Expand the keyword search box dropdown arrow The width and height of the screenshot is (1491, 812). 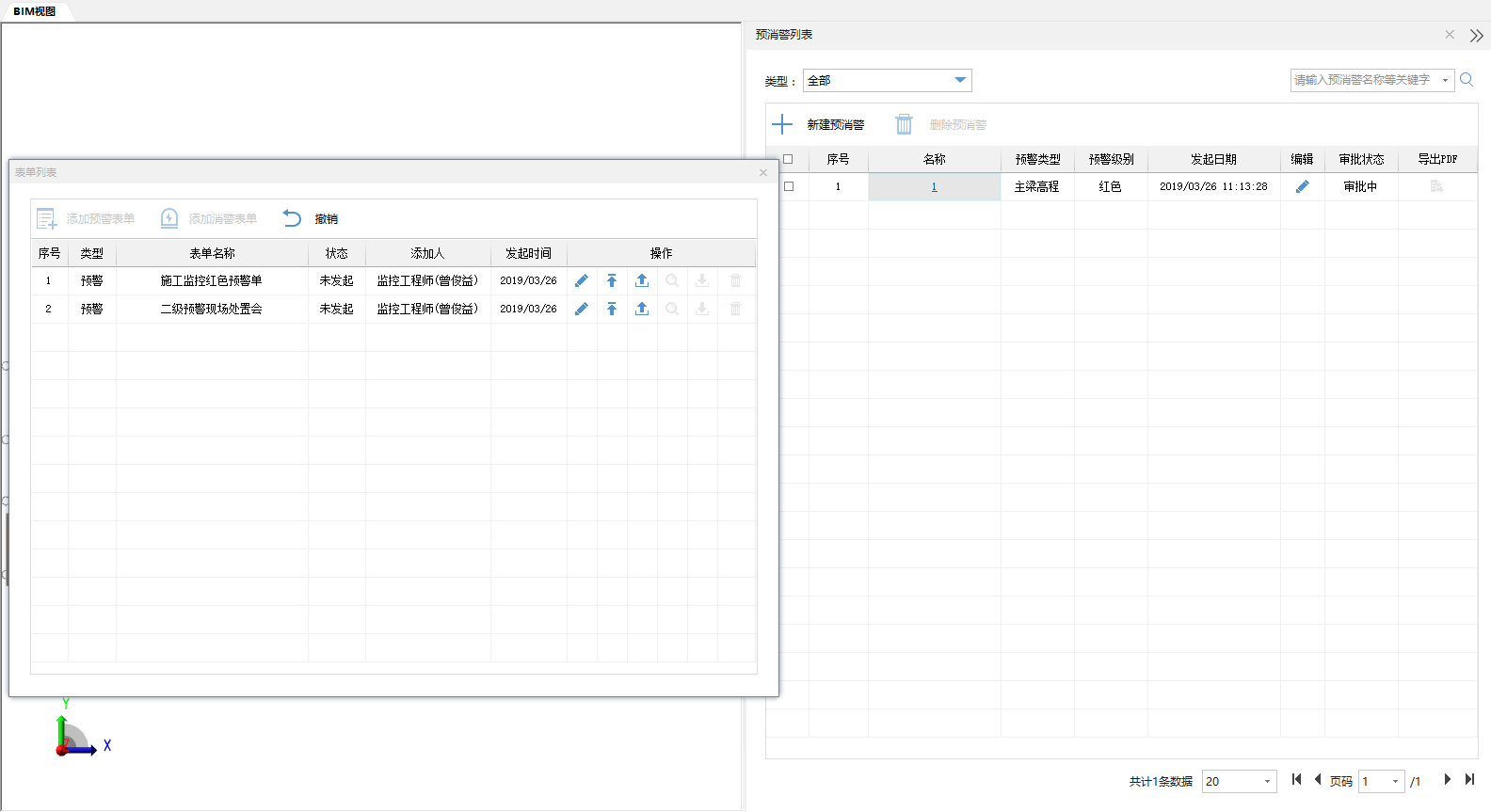[x=1445, y=80]
